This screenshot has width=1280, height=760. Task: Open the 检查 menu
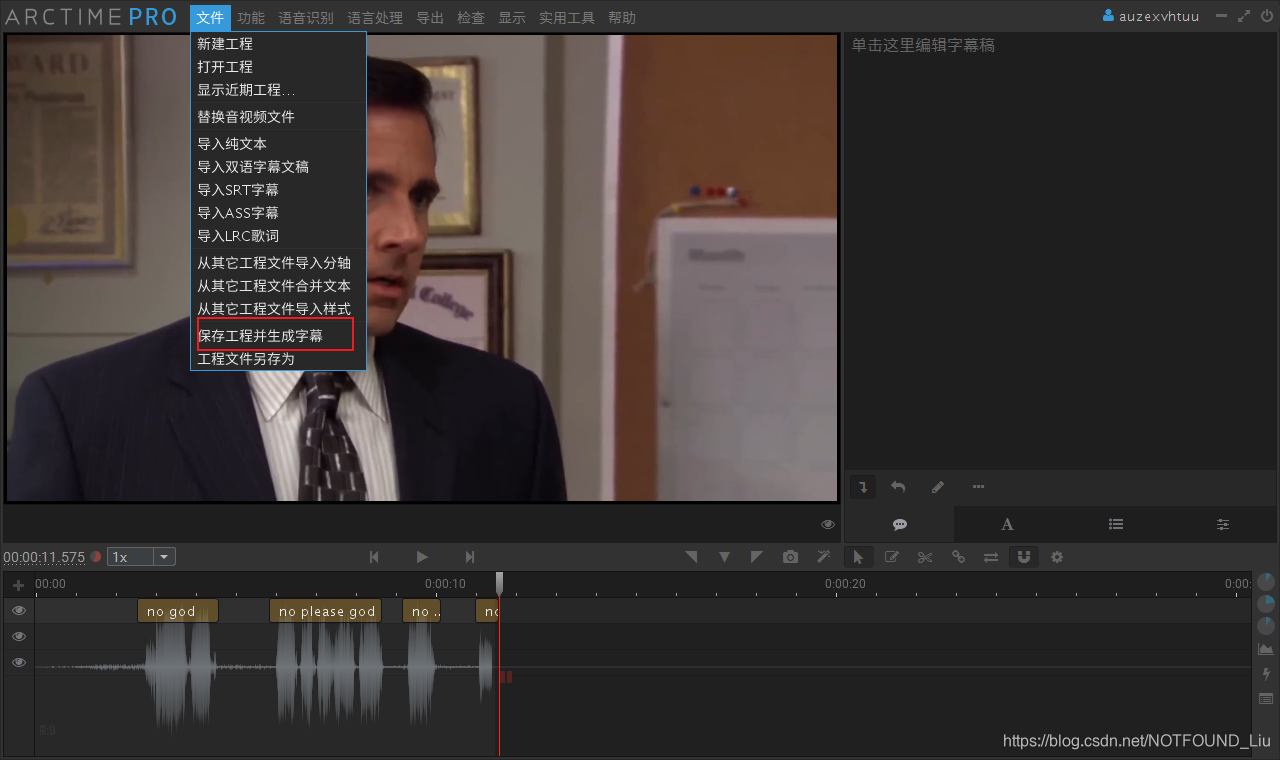[x=471, y=18]
